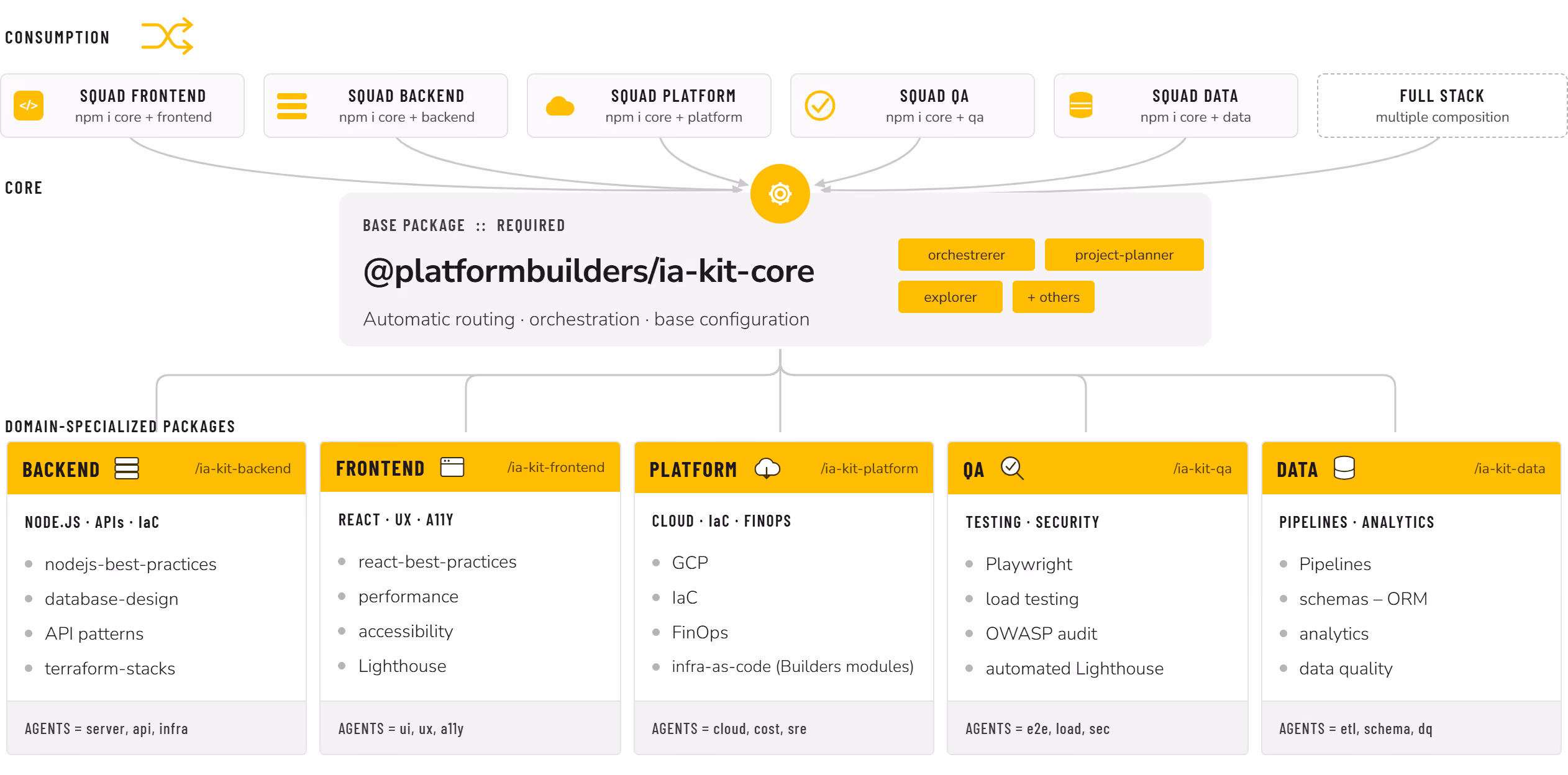The image size is (1568, 775).
Task: Open the Squad Backend card
Action: click(386, 106)
